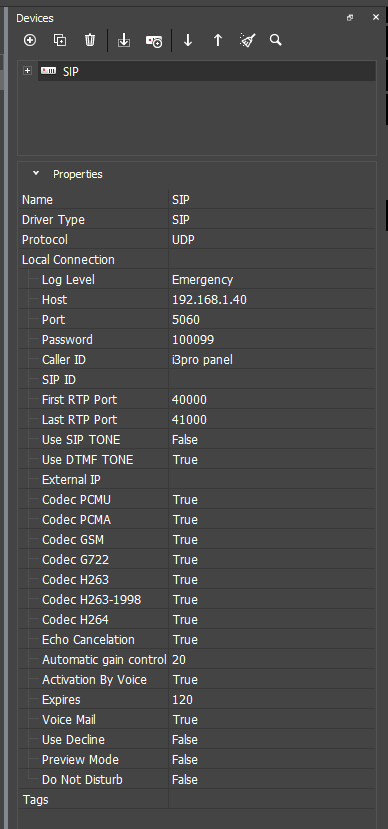Undock the Devices panel with the float icon
The width and height of the screenshot is (388, 829).
coord(350,17)
